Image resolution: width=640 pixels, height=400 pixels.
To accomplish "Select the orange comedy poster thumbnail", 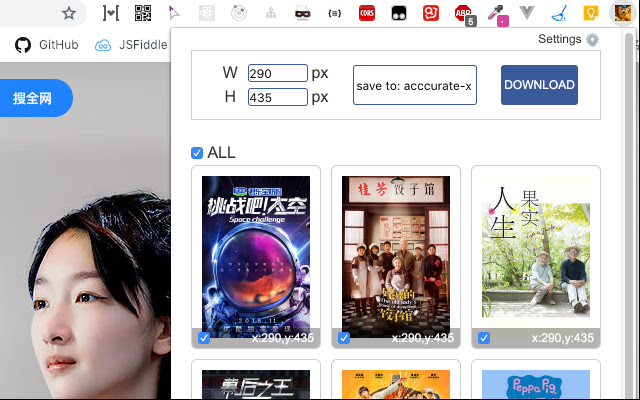I will (396, 384).
